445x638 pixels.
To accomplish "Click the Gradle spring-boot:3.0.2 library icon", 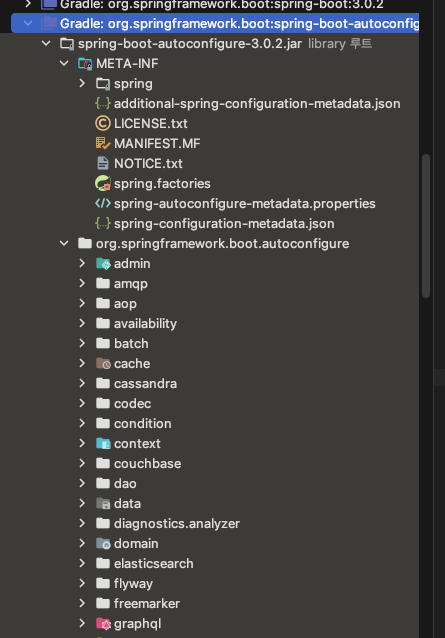I will click(49, 4).
